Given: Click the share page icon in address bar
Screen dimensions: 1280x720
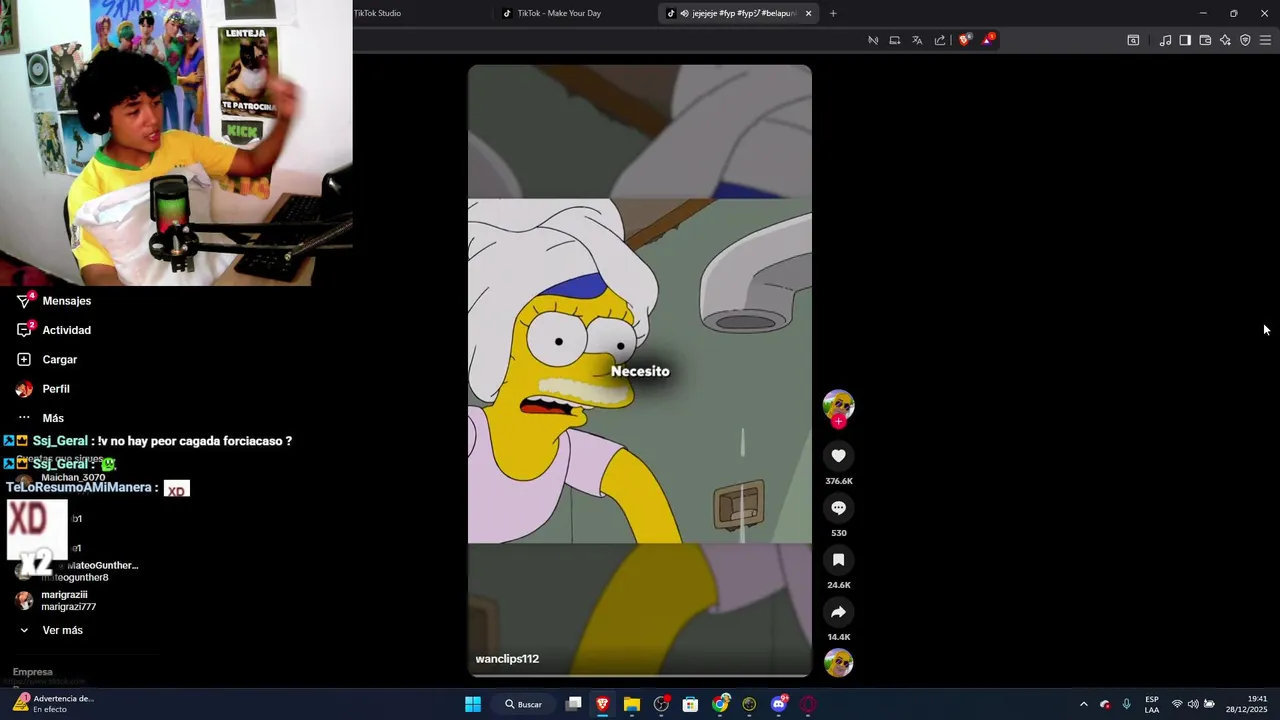Looking at the screenshot, I should click(940, 40).
